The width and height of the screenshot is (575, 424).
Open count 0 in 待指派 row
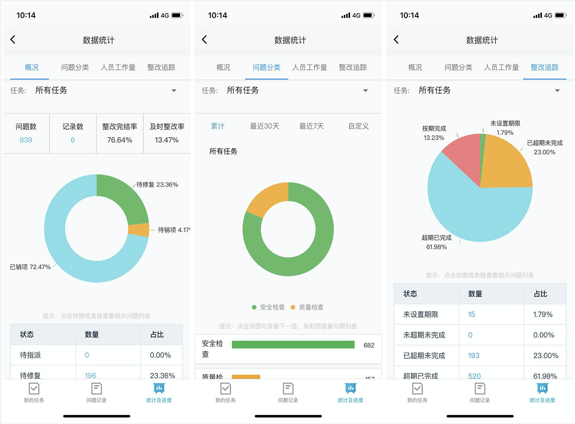pyautogui.click(x=87, y=355)
